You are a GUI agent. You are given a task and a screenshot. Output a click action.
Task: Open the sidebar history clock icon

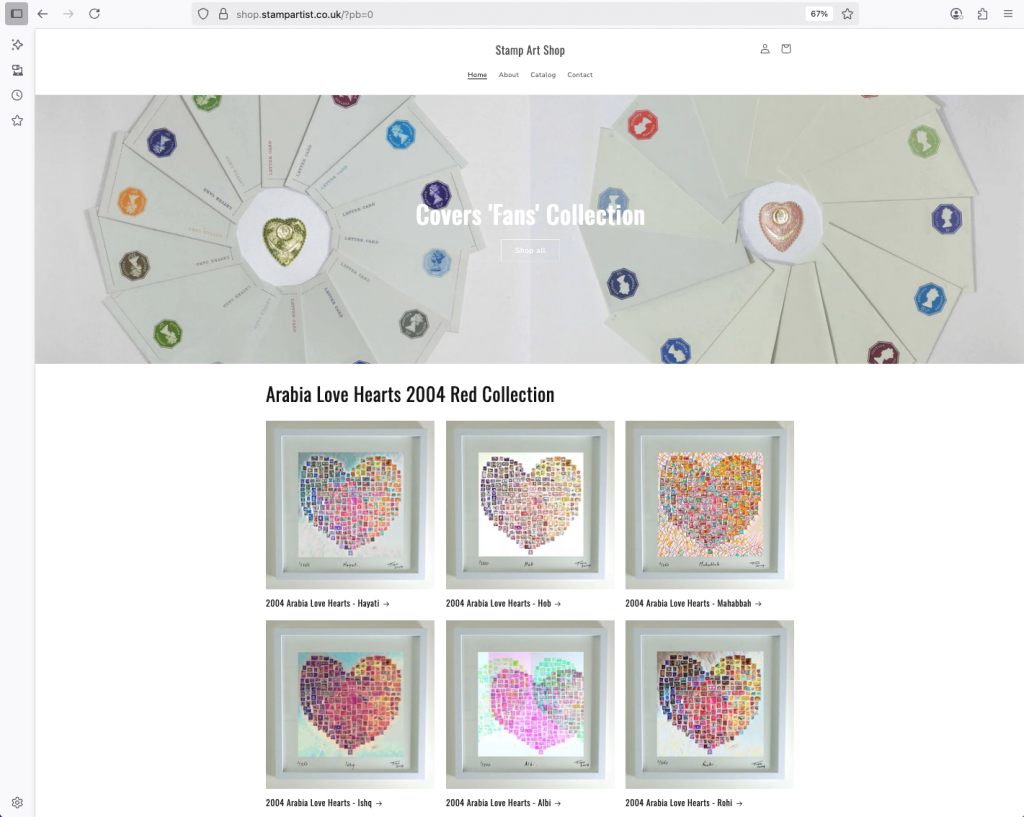[x=18, y=95]
